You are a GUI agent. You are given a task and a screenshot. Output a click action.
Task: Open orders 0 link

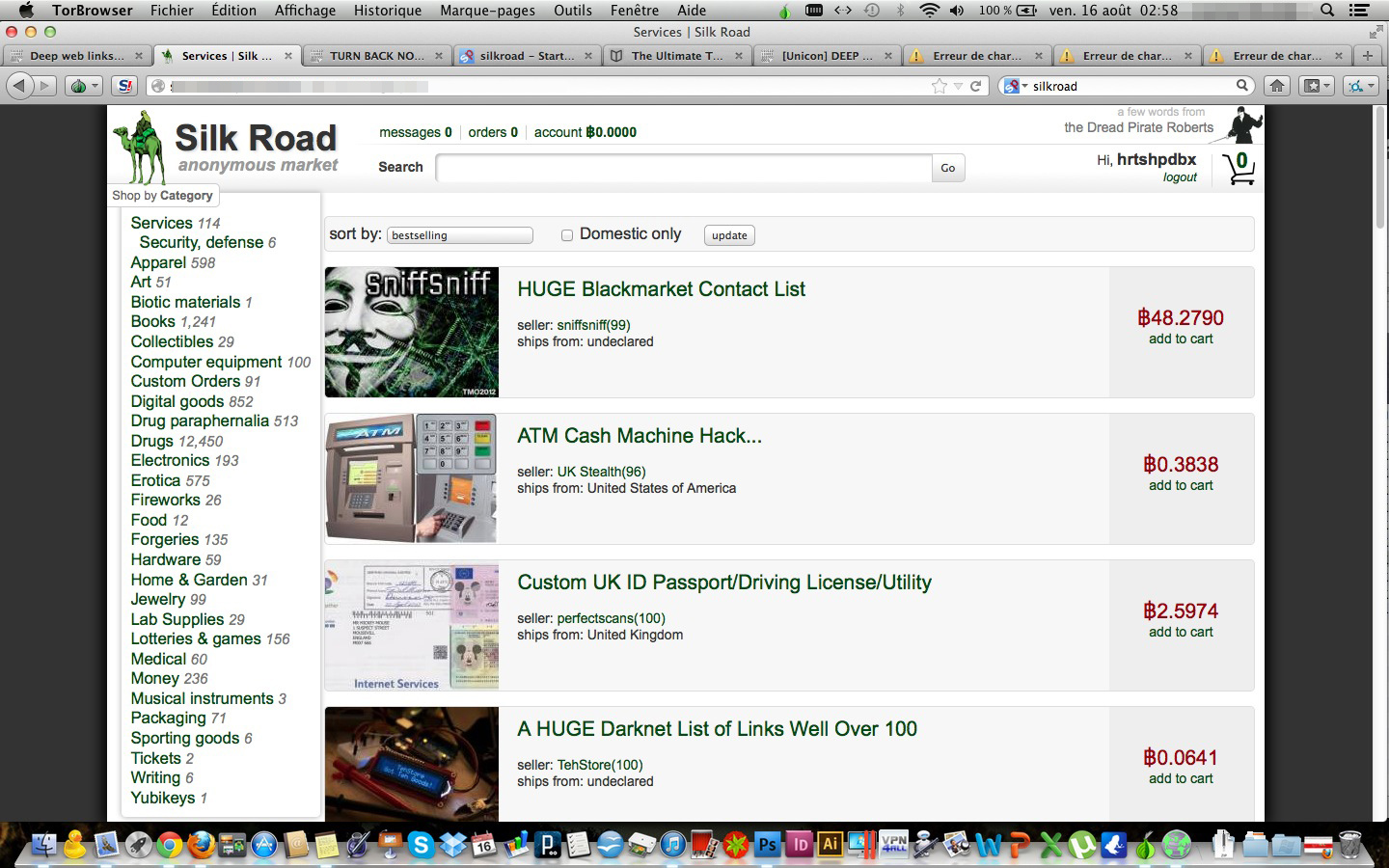coord(493,132)
